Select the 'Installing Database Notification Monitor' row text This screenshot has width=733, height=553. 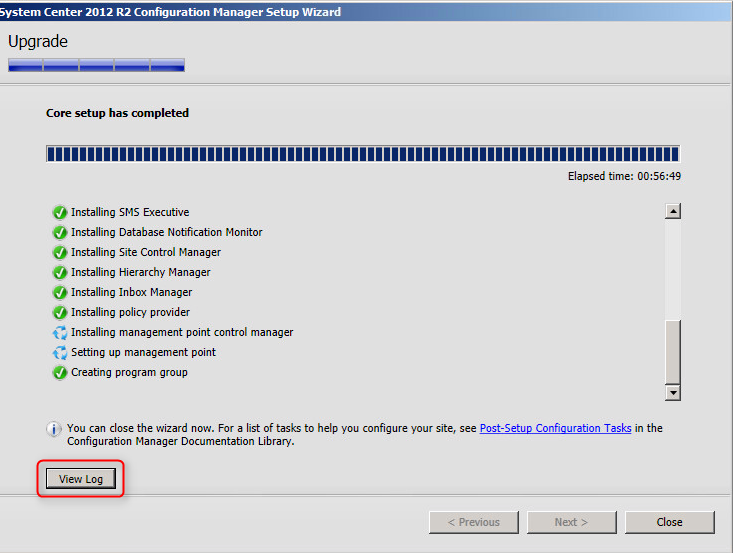166,232
